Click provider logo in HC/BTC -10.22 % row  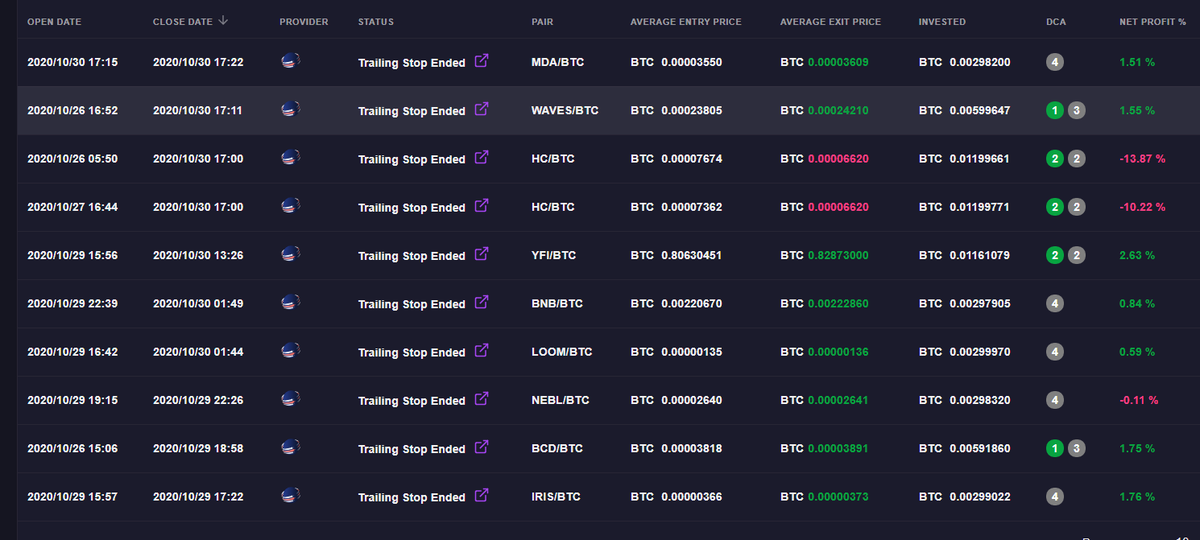[291, 206]
